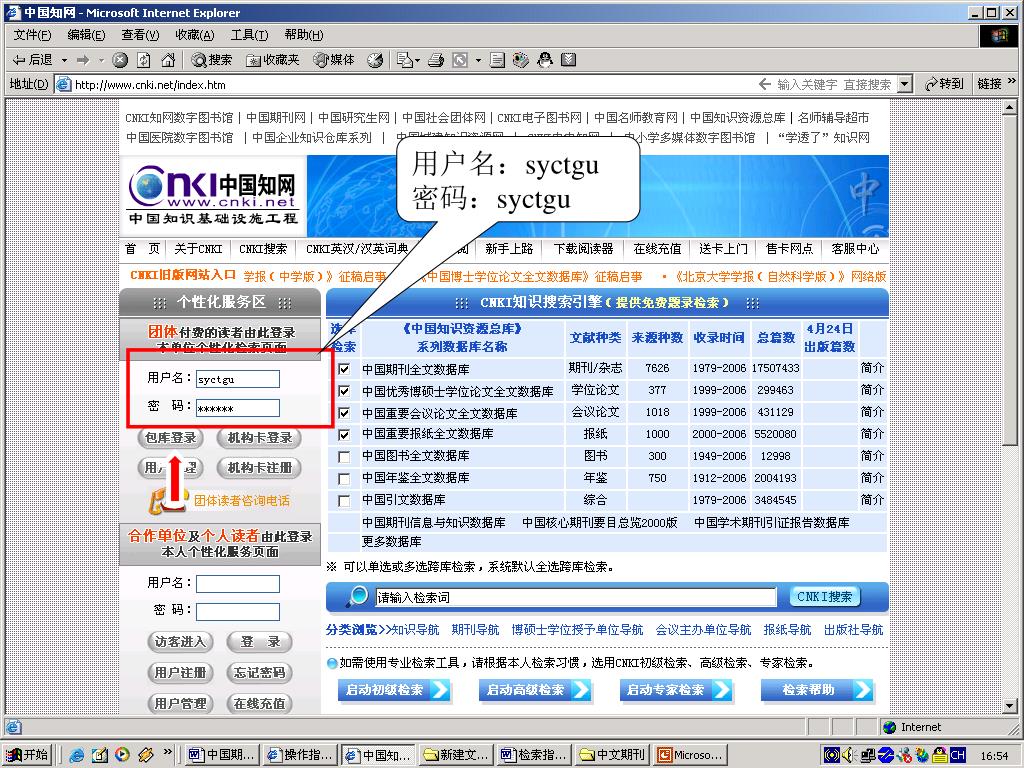The image size is (1024, 768).
Task: Click the personal 登录 button
Action: click(x=259, y=642)
